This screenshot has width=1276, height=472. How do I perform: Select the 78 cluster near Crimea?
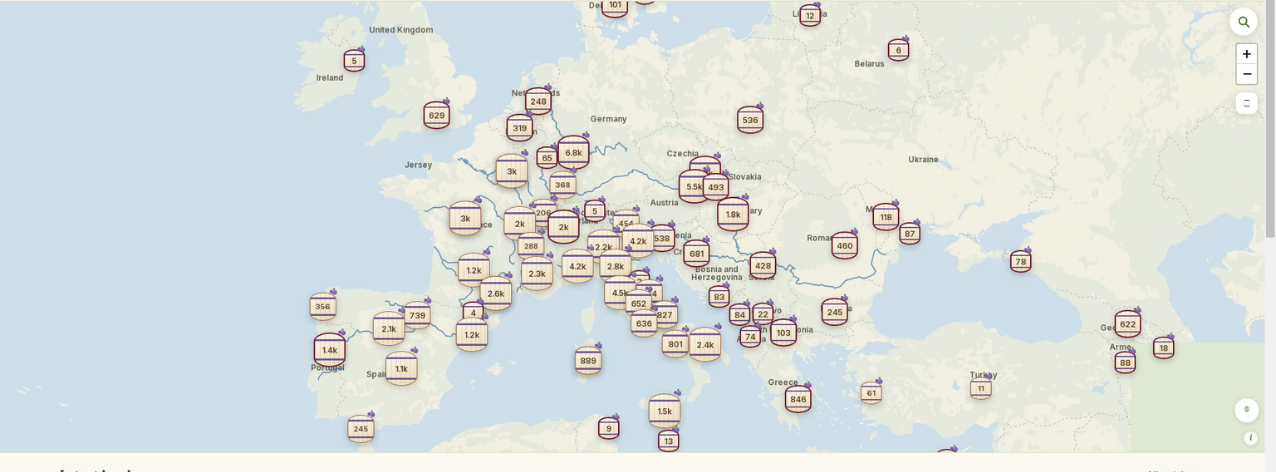tap(1020, 262)
